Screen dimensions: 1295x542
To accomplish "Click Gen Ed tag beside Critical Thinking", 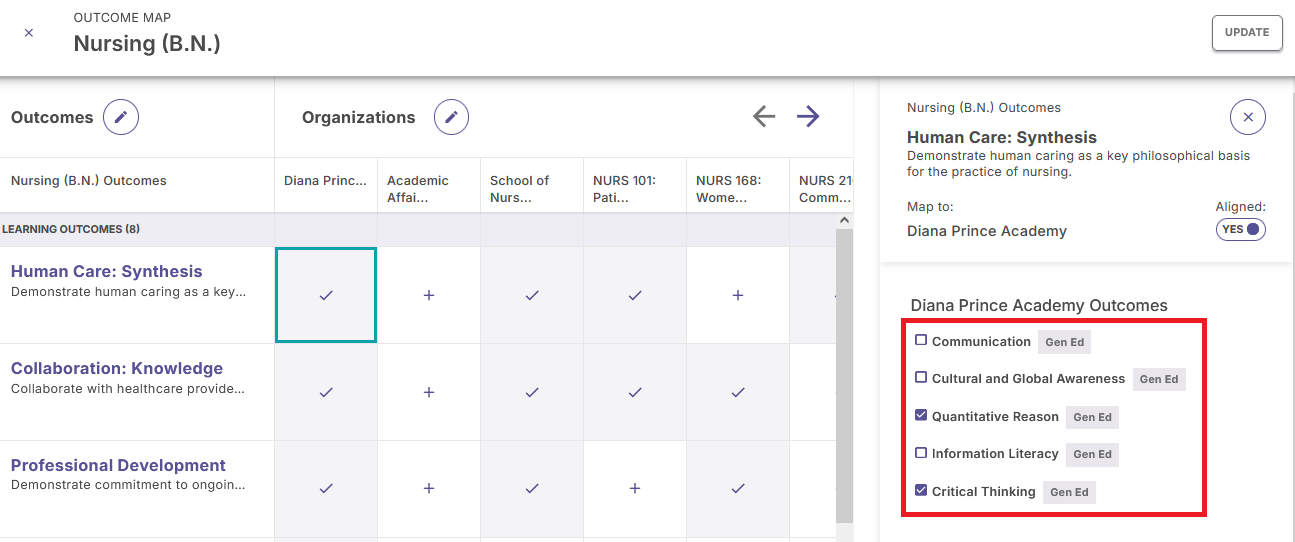I will point(1069,492).
